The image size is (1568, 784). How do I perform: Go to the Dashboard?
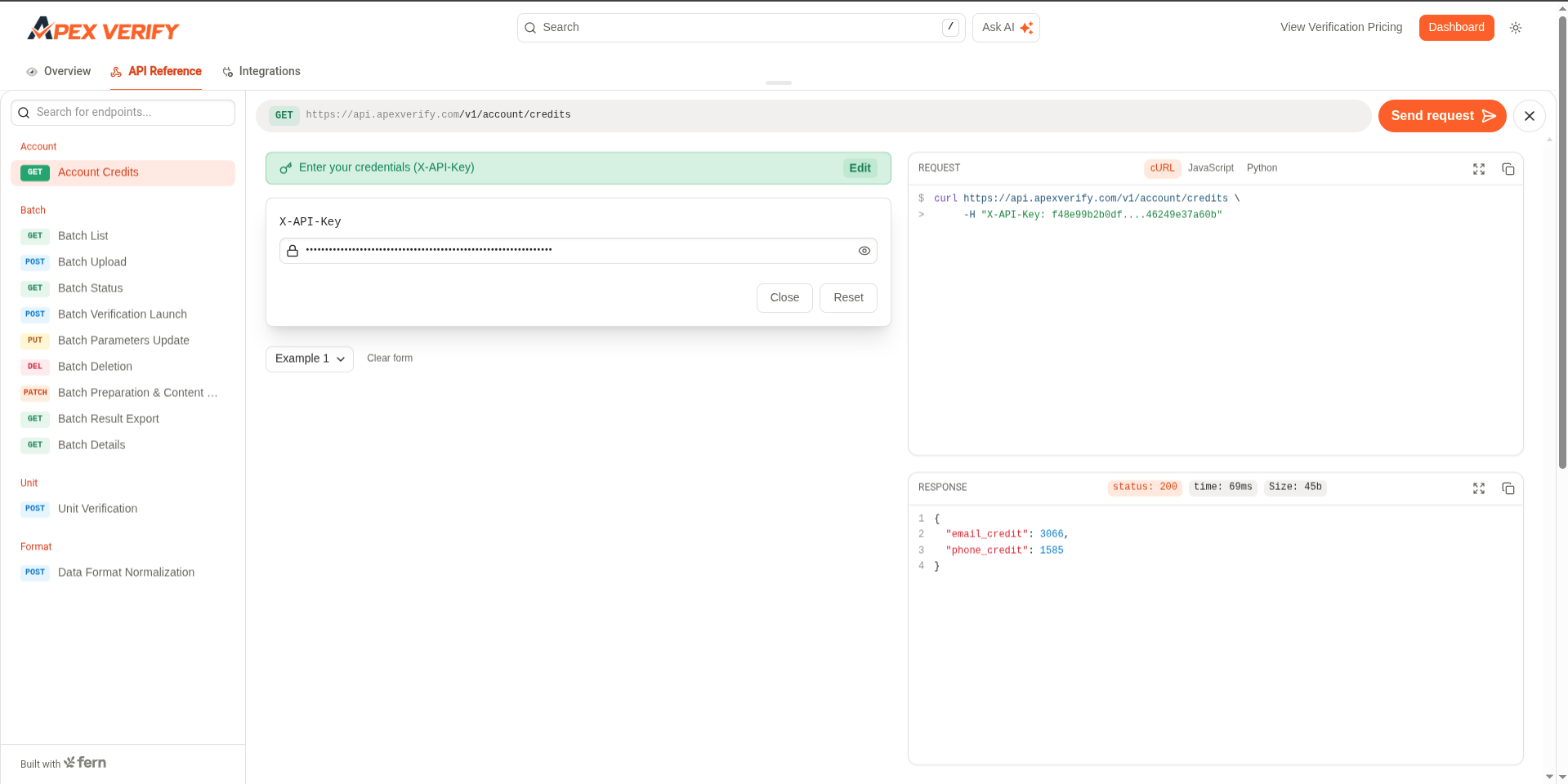1456,27
